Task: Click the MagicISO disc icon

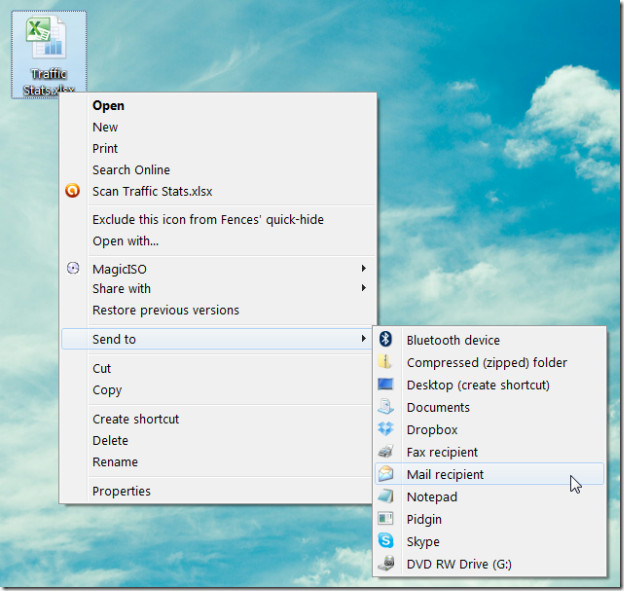Action: coord(73,268)
